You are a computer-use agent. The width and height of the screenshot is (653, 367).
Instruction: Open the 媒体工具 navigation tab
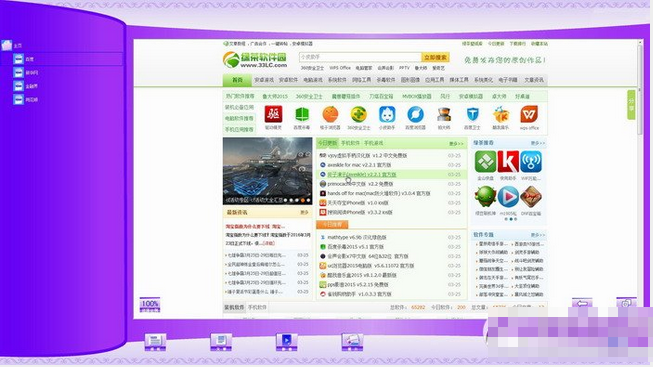(459, 80)
